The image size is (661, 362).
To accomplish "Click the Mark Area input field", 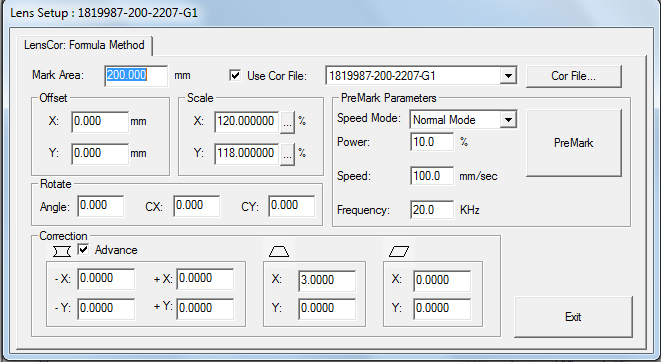I will [136, 76].
